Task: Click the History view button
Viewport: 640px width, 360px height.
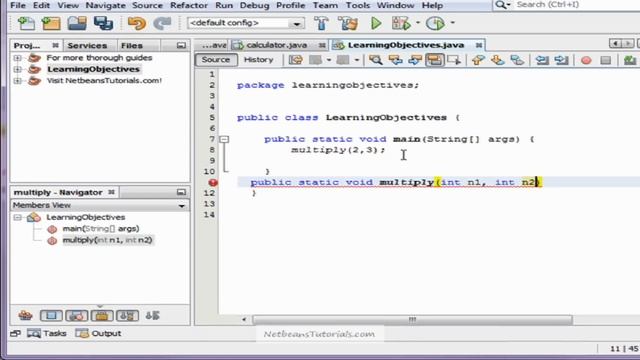Action: (258, 60)
